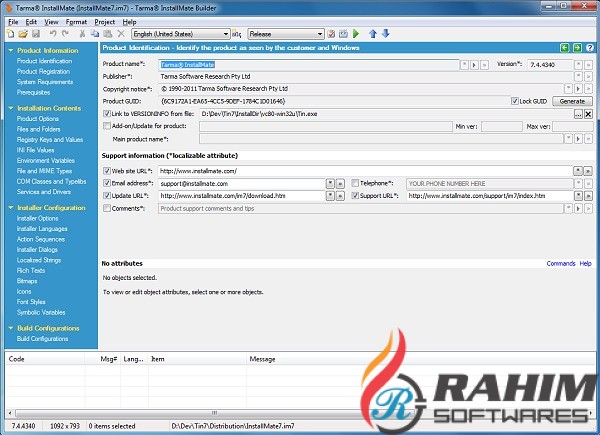Click the checklist icon right of Release dropdown
The width and height of the screenshot is (600, 435).
pos(331,34)
